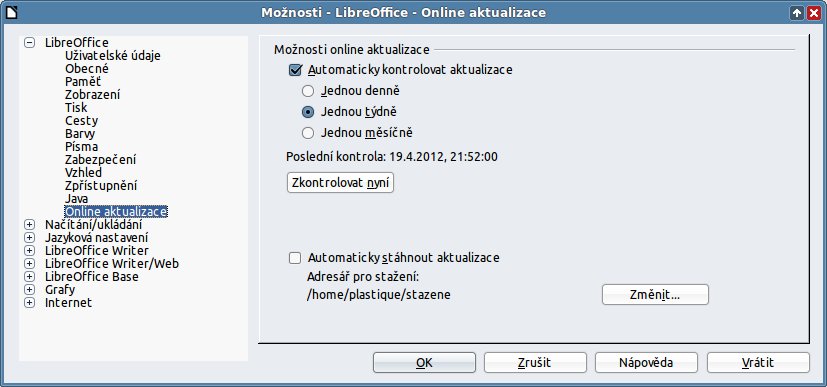Enable Automaticky stáhnout aktualizace
The width and height of the screenshot is (827, 387).
pos(295,258)
